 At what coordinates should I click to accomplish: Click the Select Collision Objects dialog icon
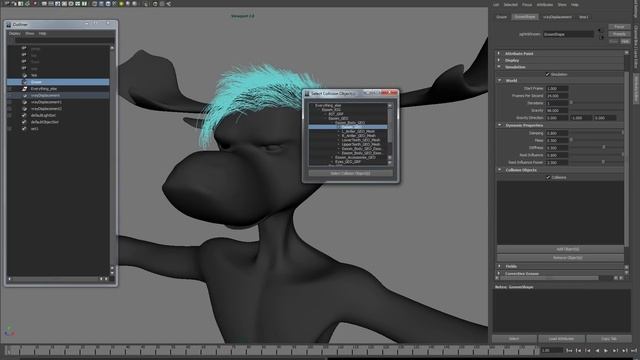pyautogui.click(x=307, y=93)
